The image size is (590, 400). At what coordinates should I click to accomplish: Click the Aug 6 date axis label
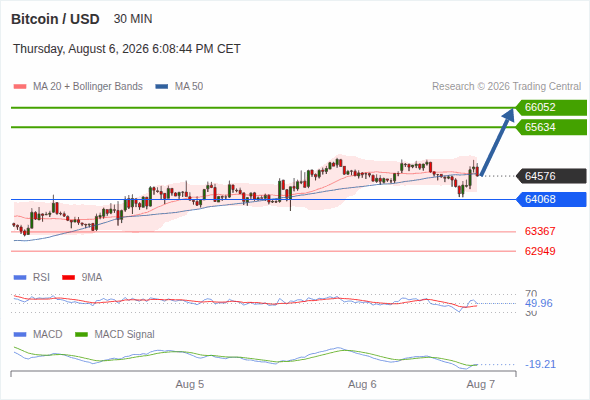(x=362, y=384)
